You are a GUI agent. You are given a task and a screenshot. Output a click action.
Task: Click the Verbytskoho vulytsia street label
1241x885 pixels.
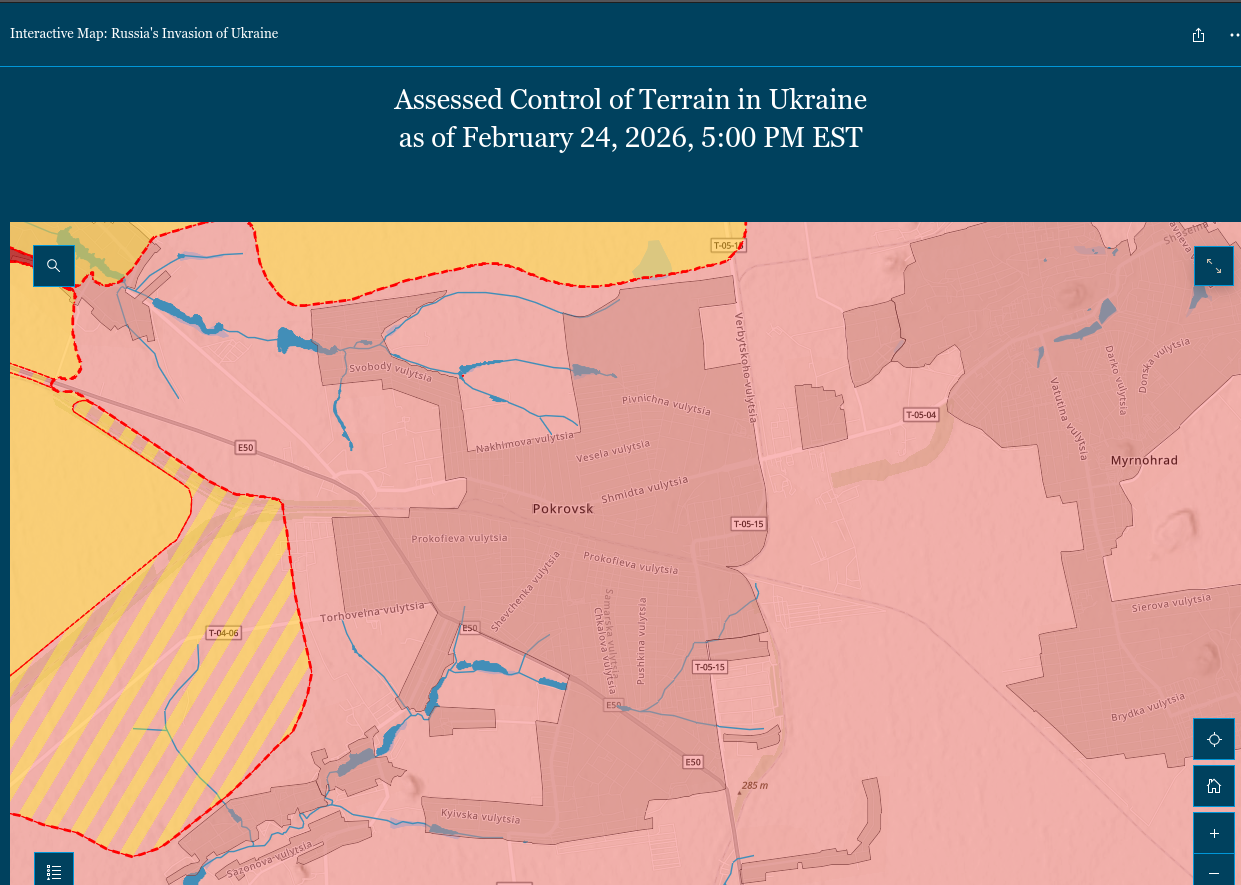pyautogui.click(x=746, y=369)
